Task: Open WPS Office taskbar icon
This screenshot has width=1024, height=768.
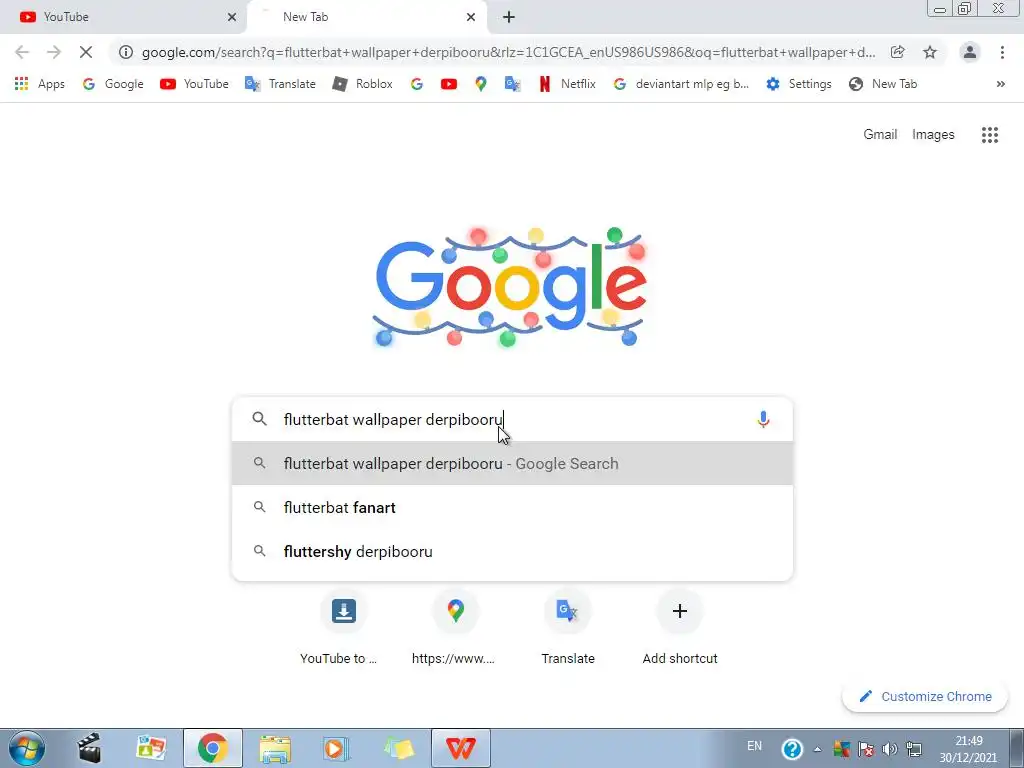Action: tap(460, 748)
